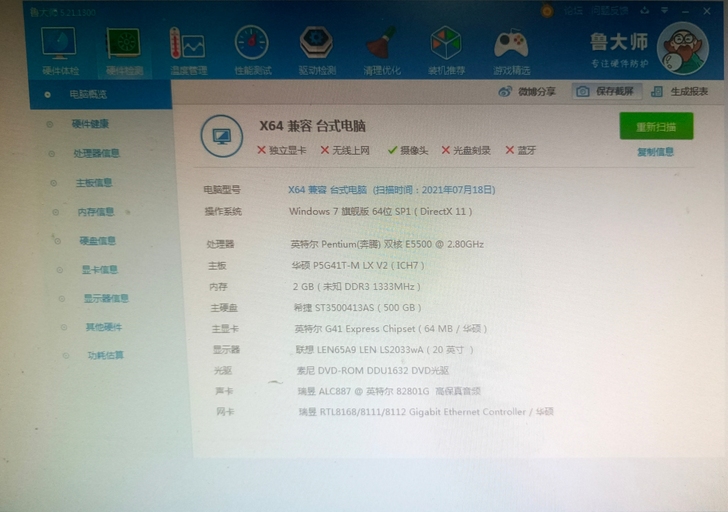Click the 联想 LEN LS2033wA monitor value

pyautogui.click(x=384, y=350)
